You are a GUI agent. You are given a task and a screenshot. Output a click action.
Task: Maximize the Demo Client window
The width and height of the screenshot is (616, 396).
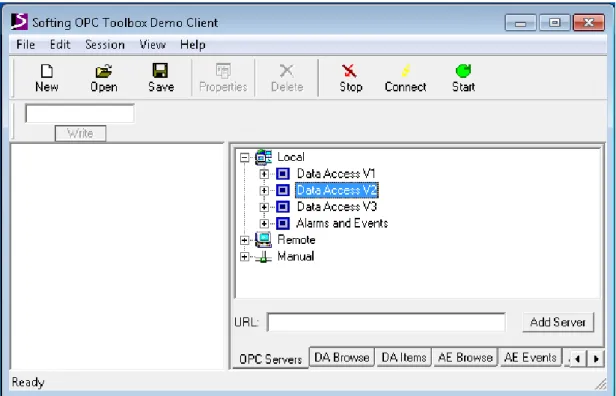[554, 23]
